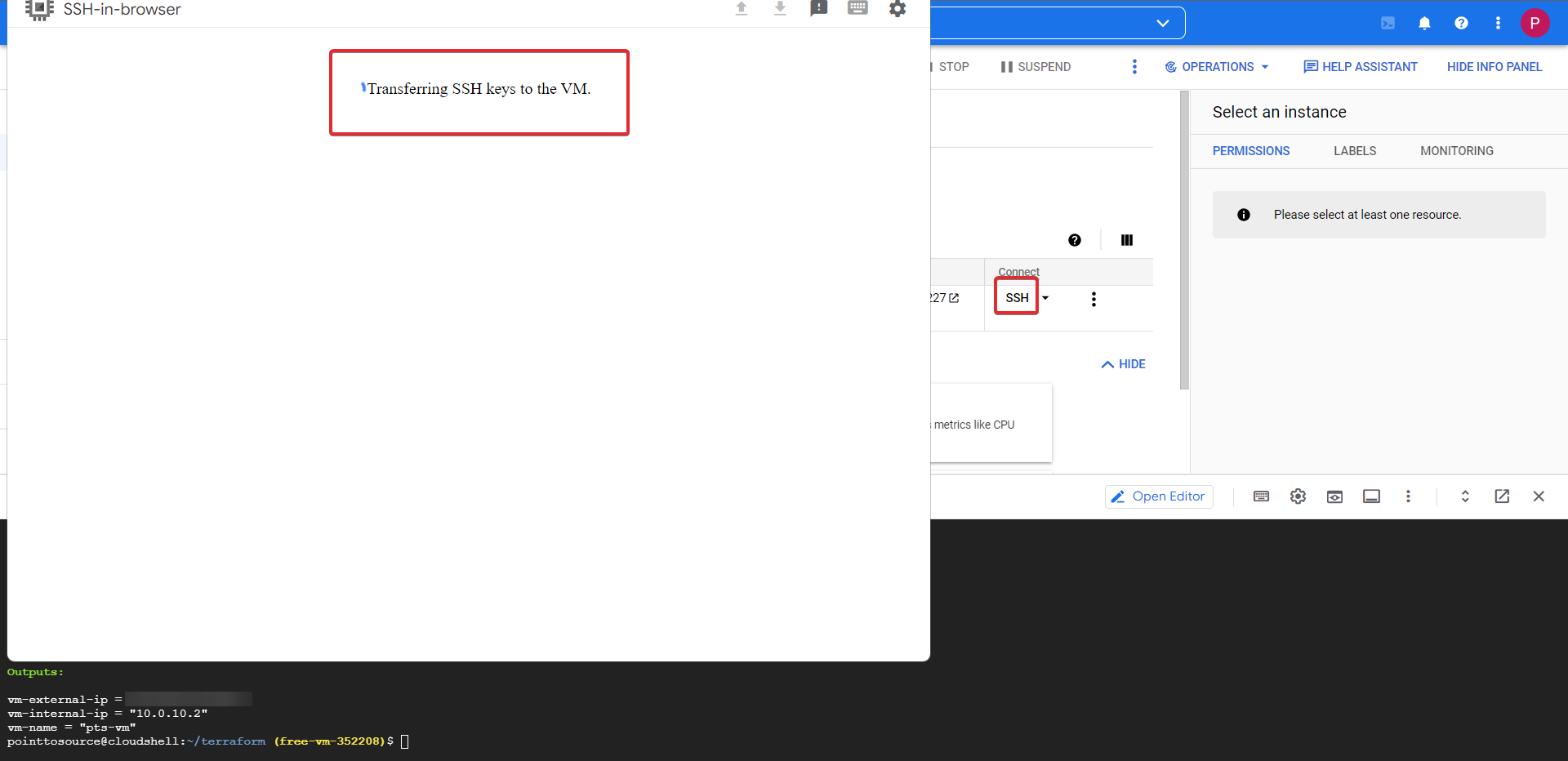Click the Cloud Shell maximize/restore arrows
Image resolution: width=1568 pixels, height=761 pixels.
pos(1465,496)
